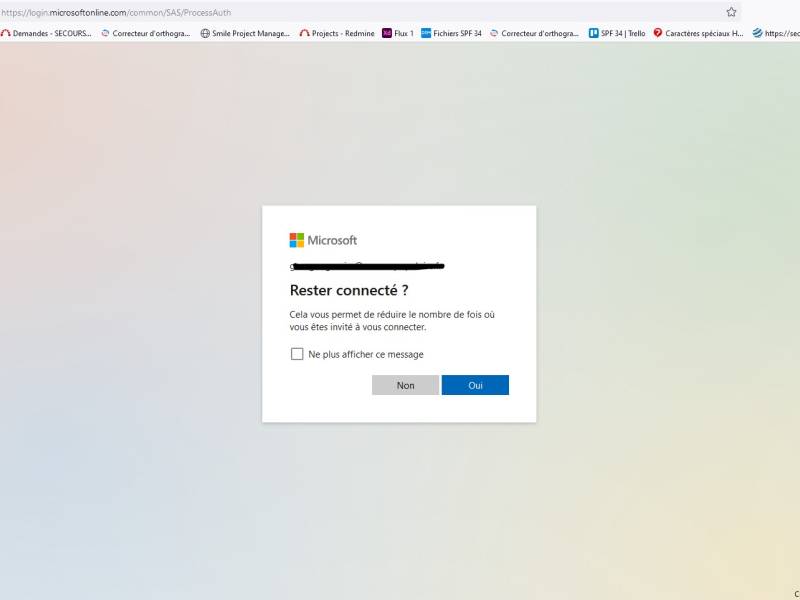Click the browser address bar URL

point(116,12)
